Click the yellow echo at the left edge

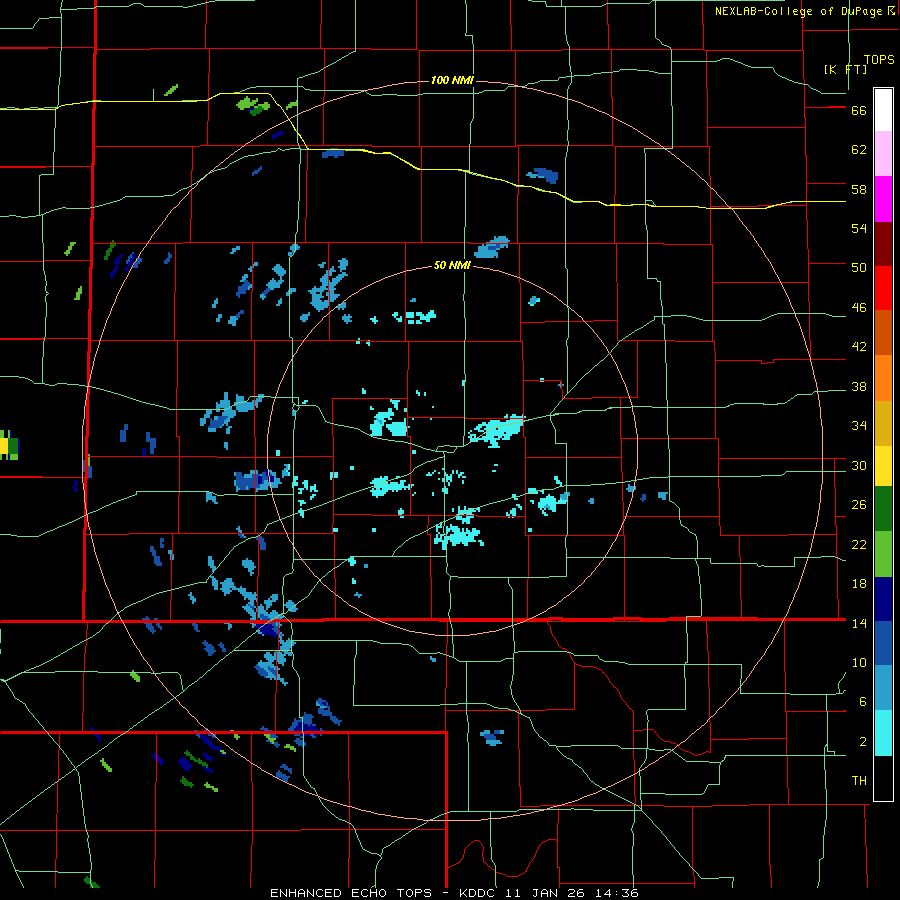pos(3,446)
